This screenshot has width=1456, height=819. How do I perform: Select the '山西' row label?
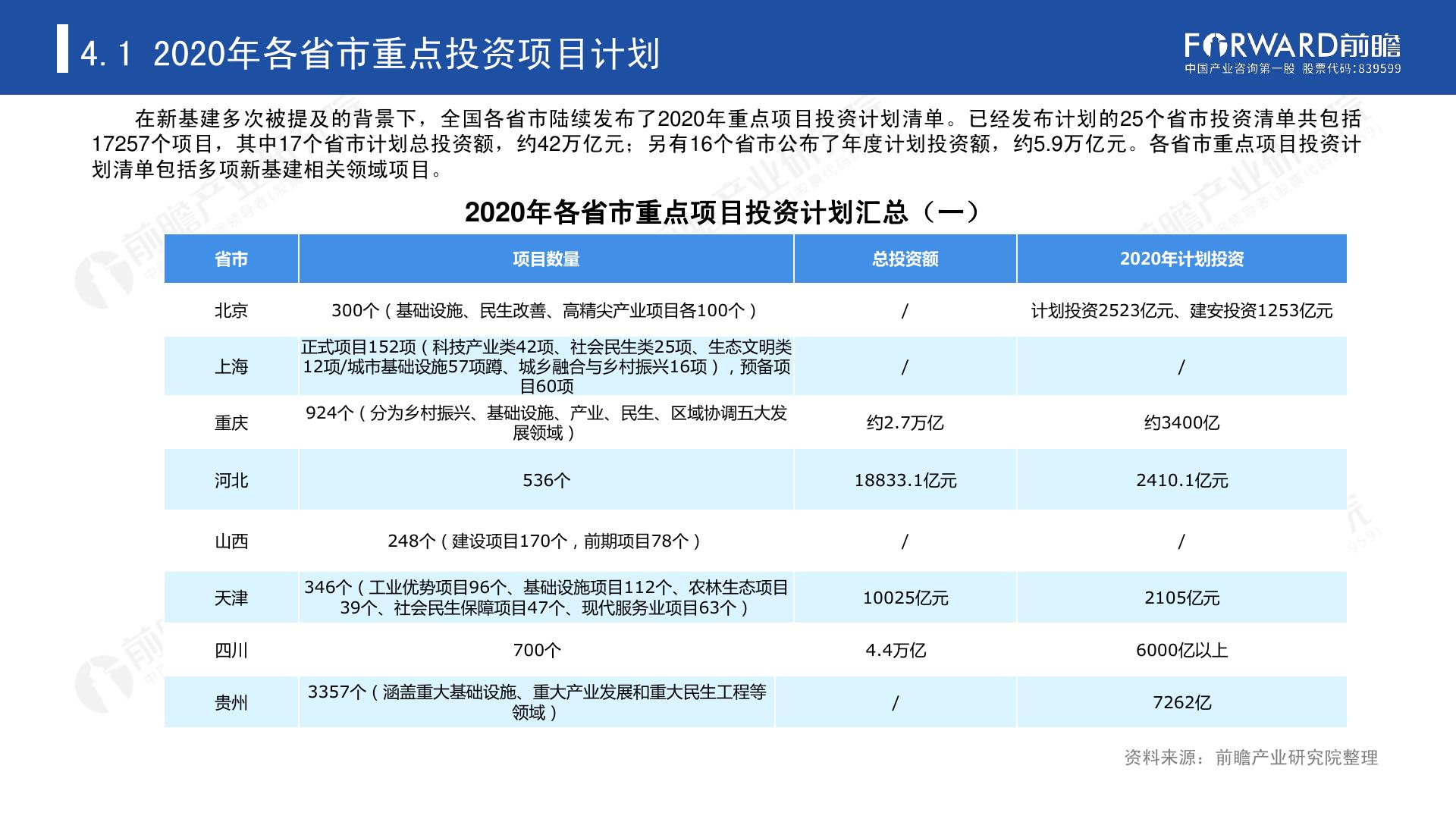tap(231, 541)
